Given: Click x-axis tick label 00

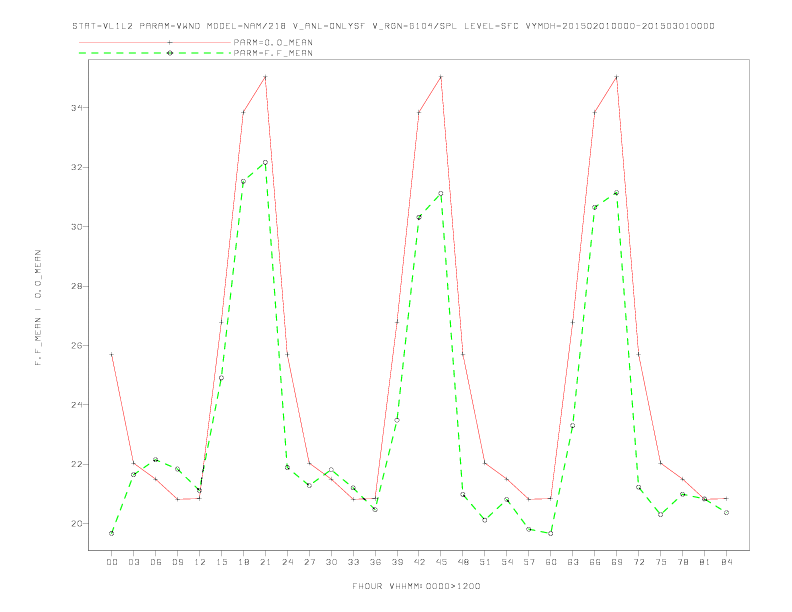Looking at the screenshot, I should pyautogui.click(x=112, y=562).
